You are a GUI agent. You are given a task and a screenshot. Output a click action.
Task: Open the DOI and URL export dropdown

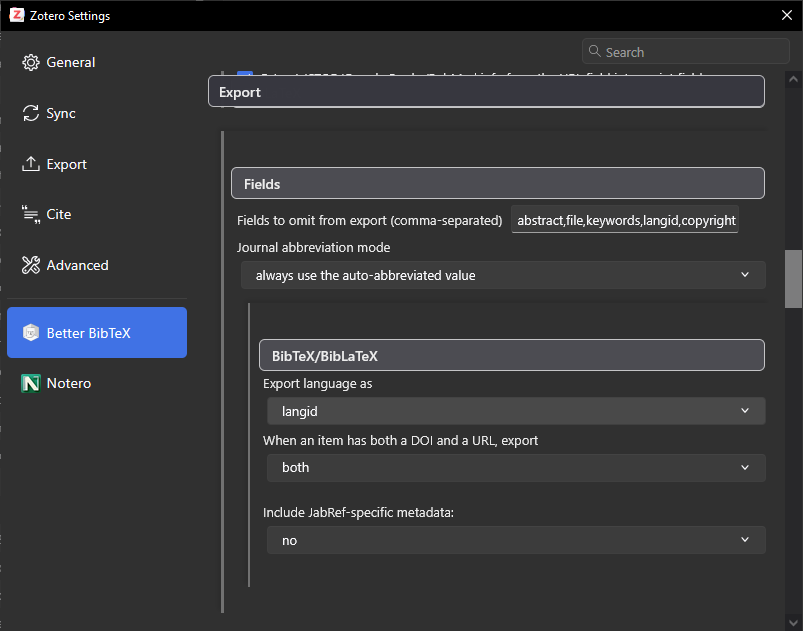(x=516, y=468)
